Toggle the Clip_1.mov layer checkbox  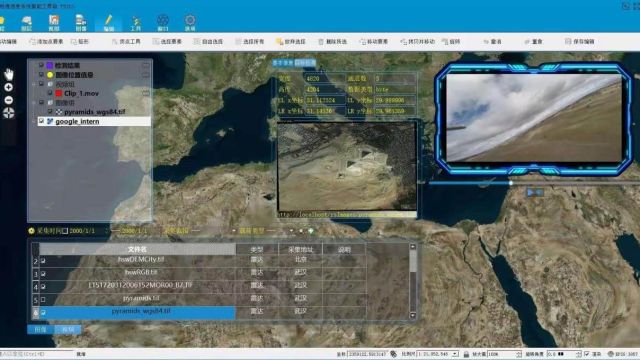50,93
